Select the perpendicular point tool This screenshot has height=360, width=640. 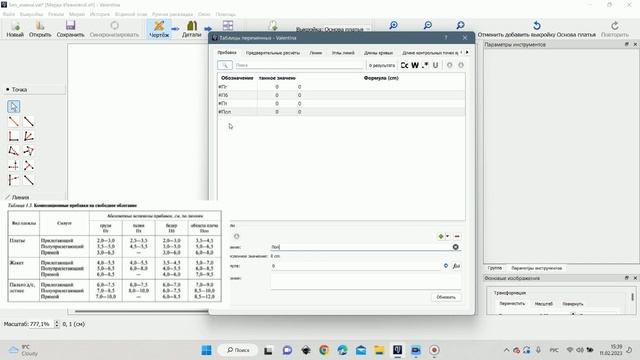tap(13, 180)
